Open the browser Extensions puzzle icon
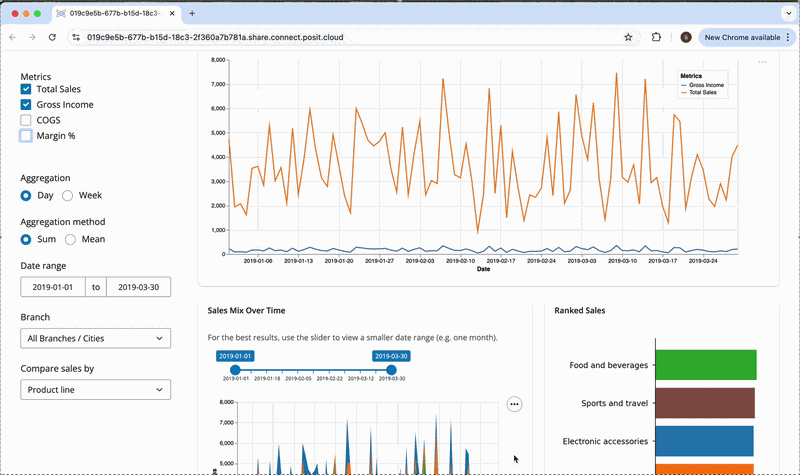 (656, 37)
